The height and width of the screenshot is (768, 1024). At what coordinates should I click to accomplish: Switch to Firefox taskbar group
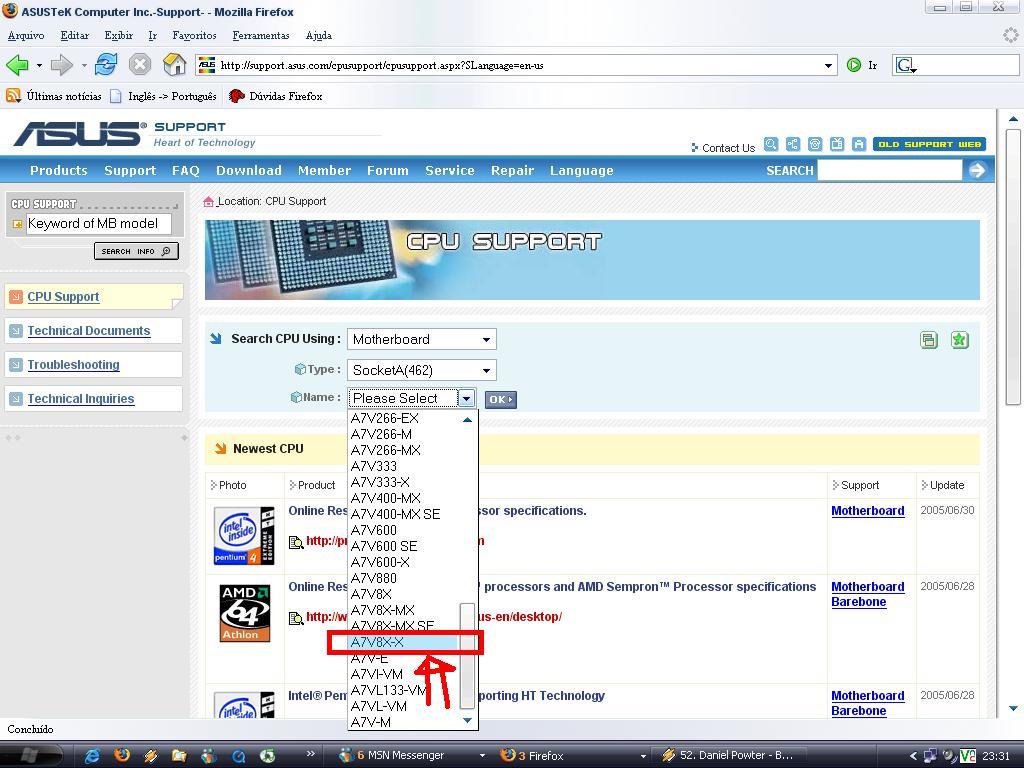click(x=573, y=756)
